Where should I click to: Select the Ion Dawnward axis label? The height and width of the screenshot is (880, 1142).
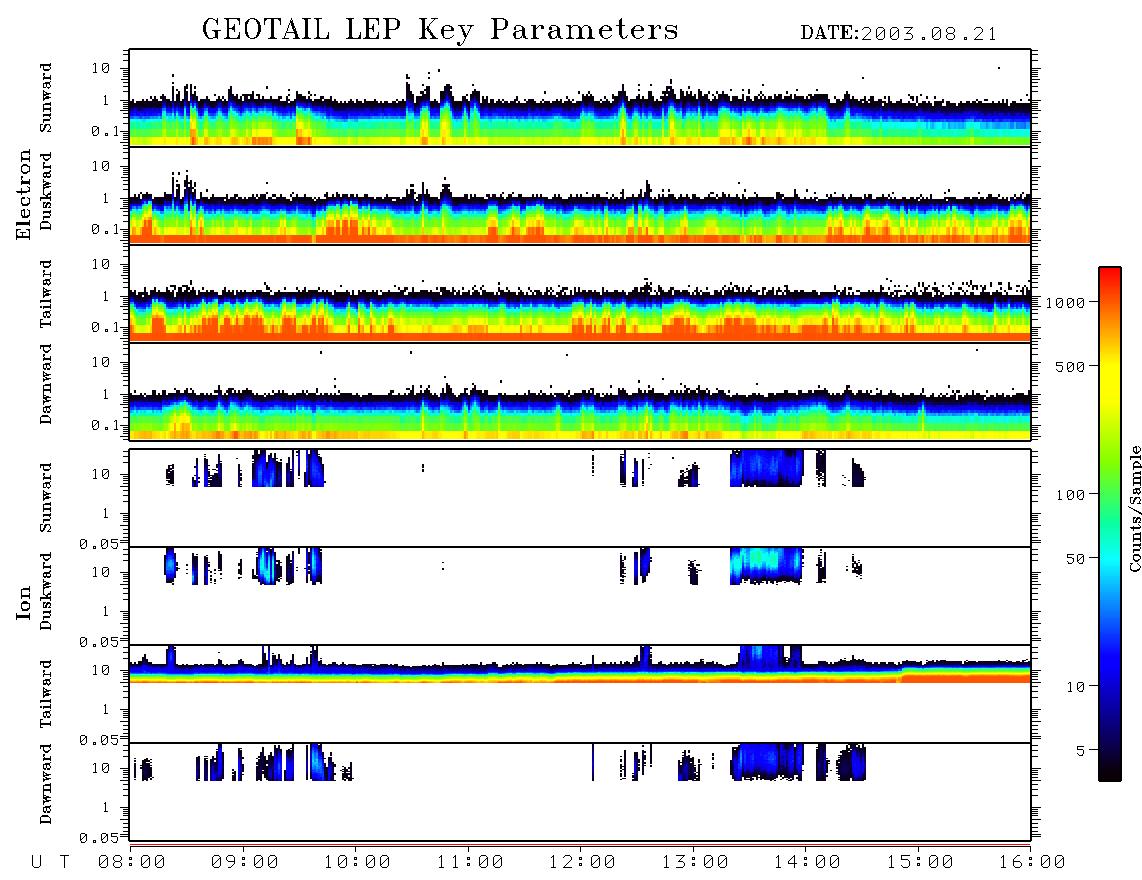coord(46,784)
